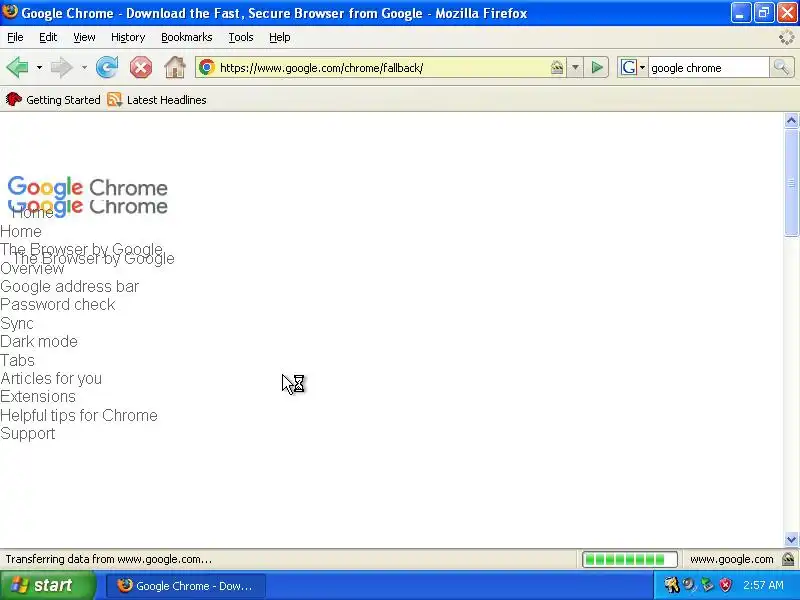The height and width of the screenshot is (600, 800).
Task: Open the Tabs link
Action: point(17,360)
